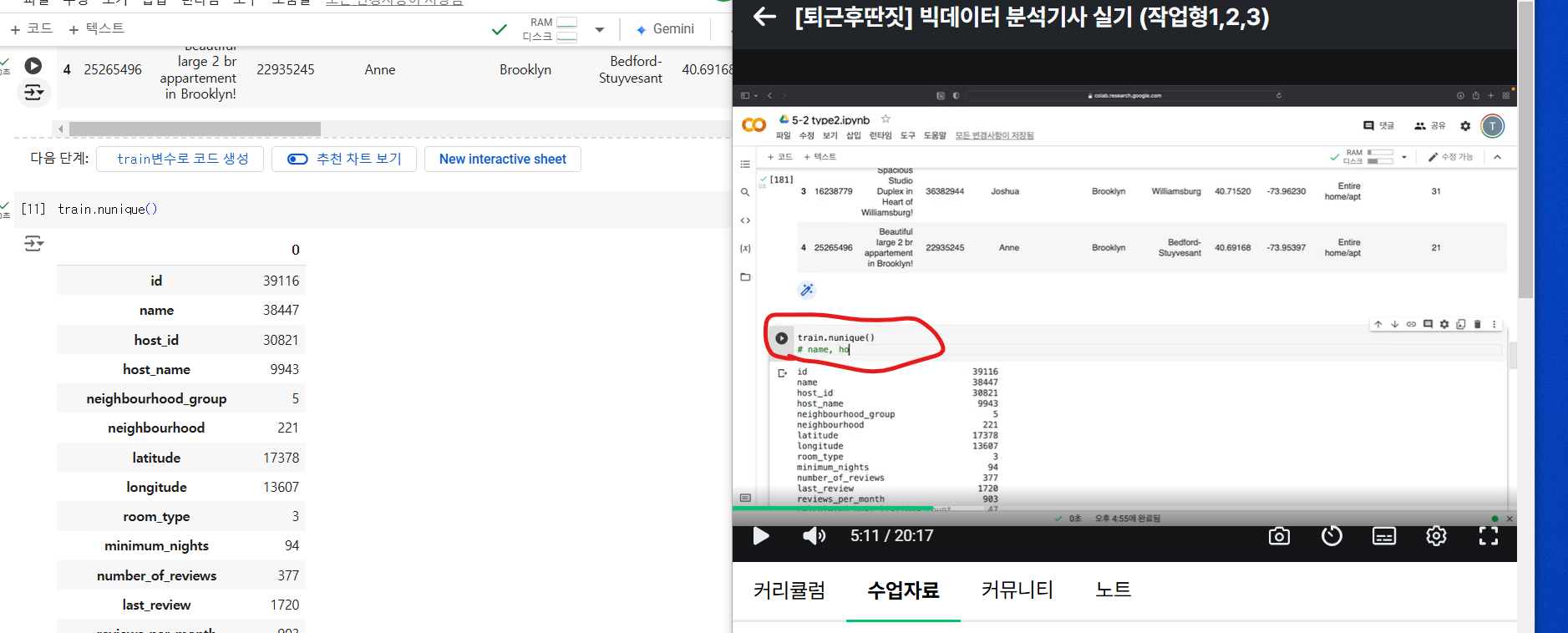
Task: Toggle video subtitles icon
Action: pos(1384,536)
